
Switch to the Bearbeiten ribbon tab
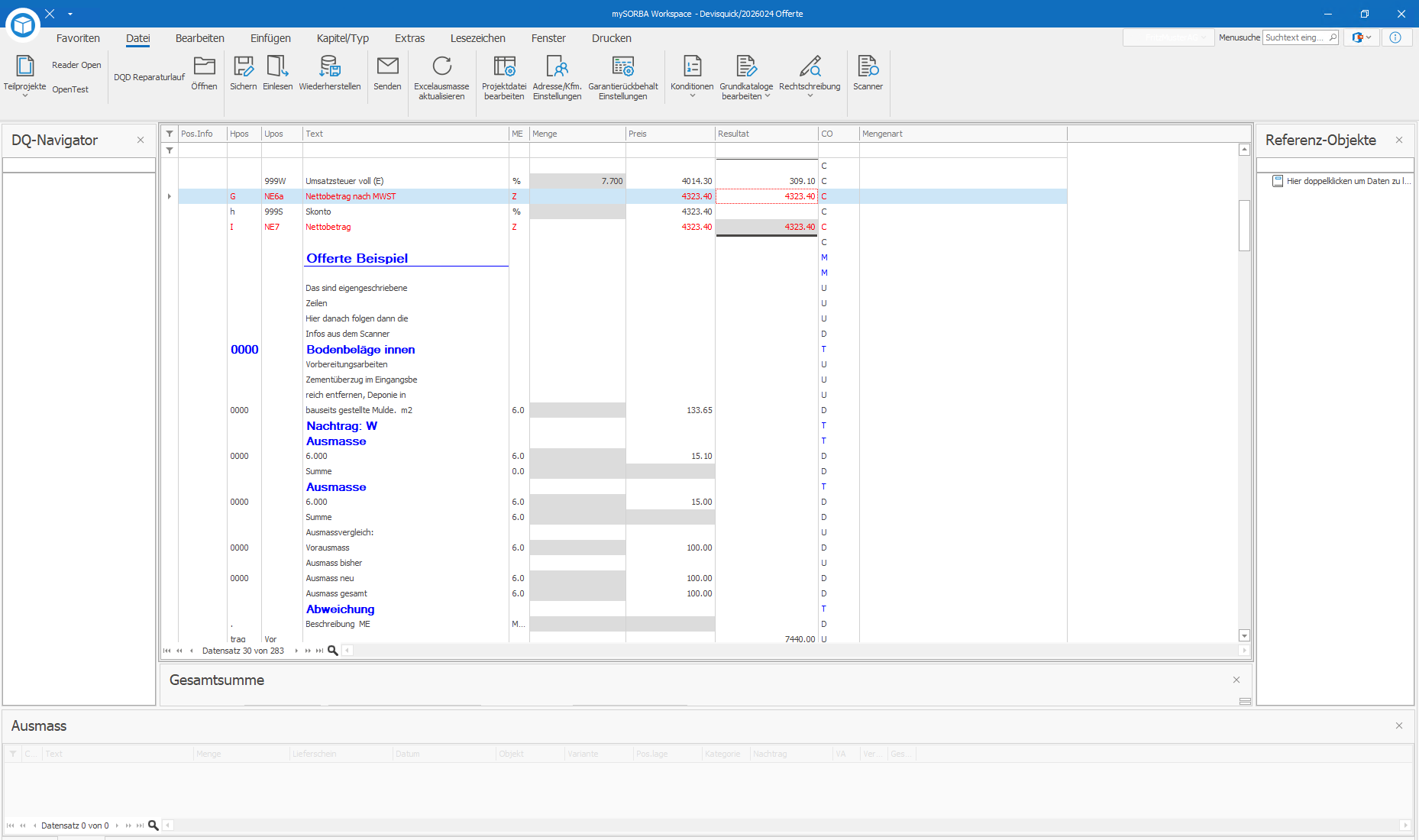tap(200, 38)
